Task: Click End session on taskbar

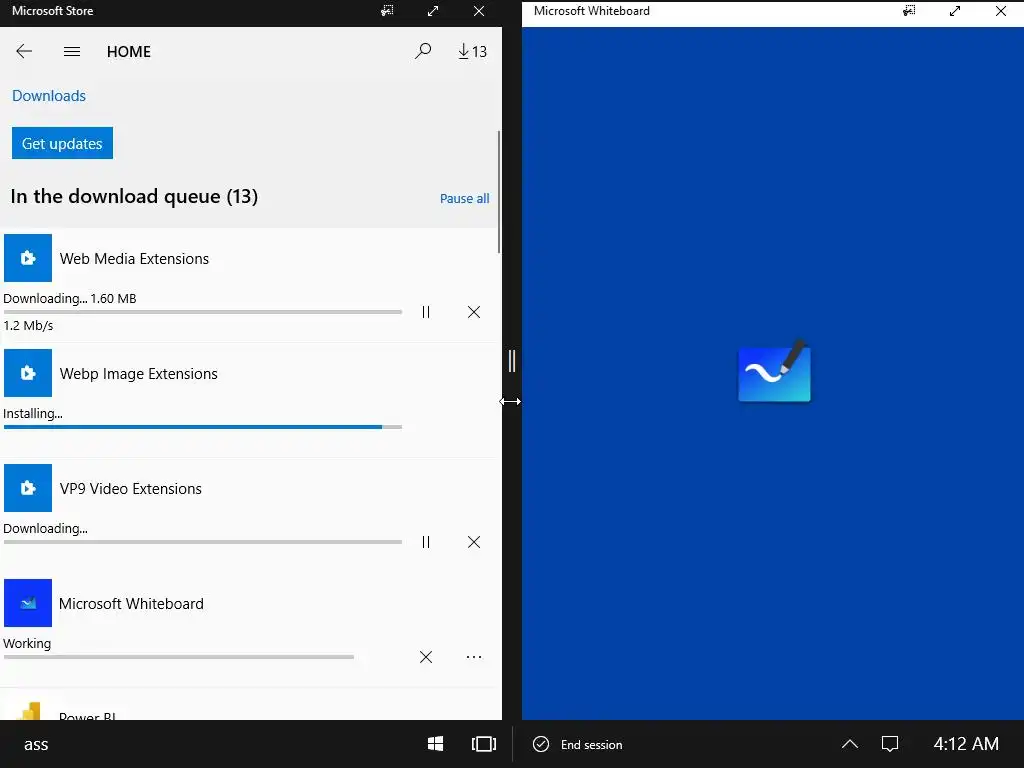Action: 578,744
